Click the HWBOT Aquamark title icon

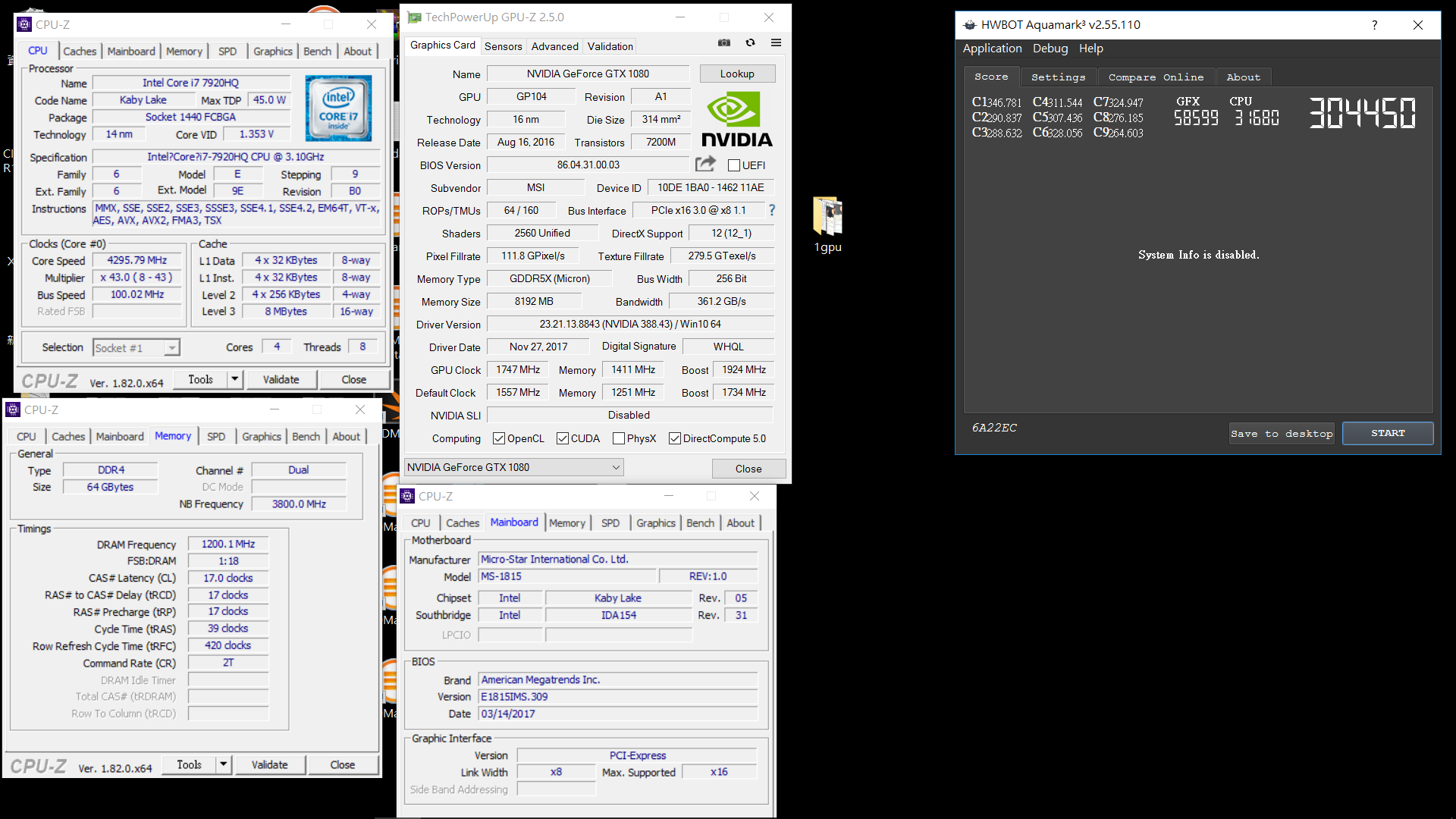coord(969,25)
